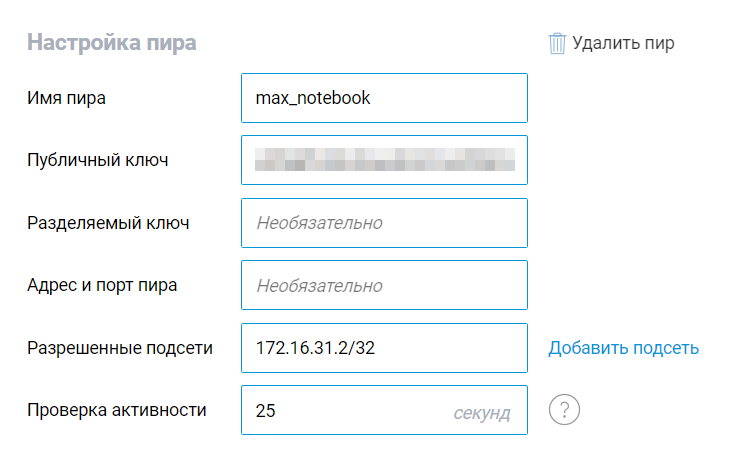Focus the blurred 'Публичный ключ' input field

coord(384,160)
